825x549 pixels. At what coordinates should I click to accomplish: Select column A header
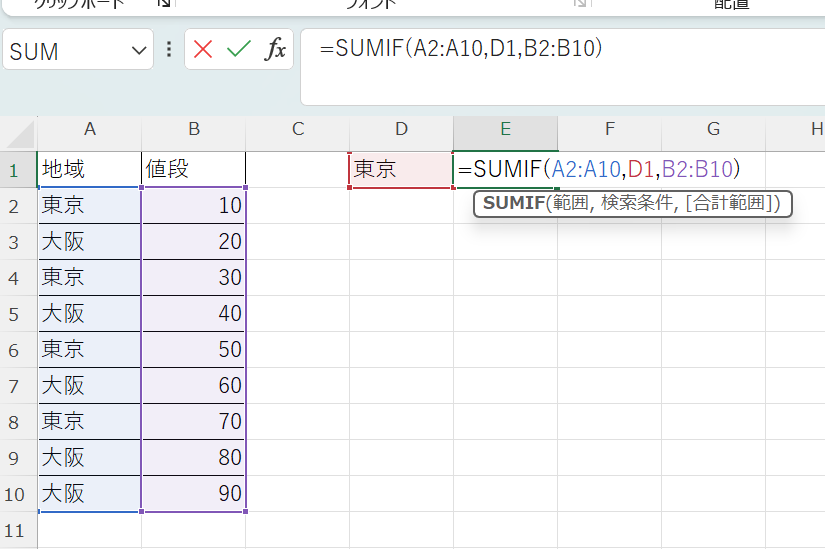click(x=90, y=130)
